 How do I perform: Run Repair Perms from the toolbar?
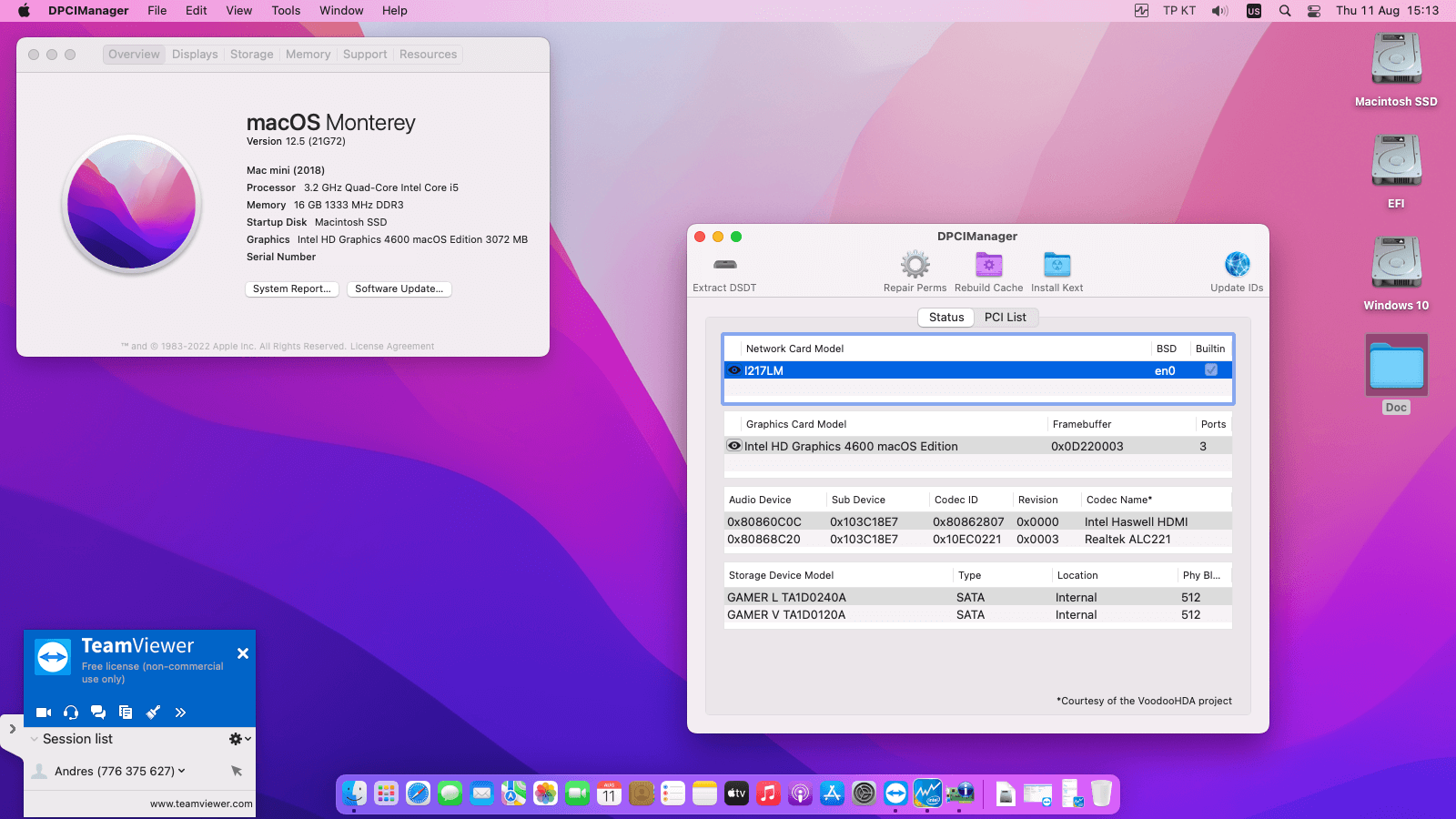tap(915, 265)
